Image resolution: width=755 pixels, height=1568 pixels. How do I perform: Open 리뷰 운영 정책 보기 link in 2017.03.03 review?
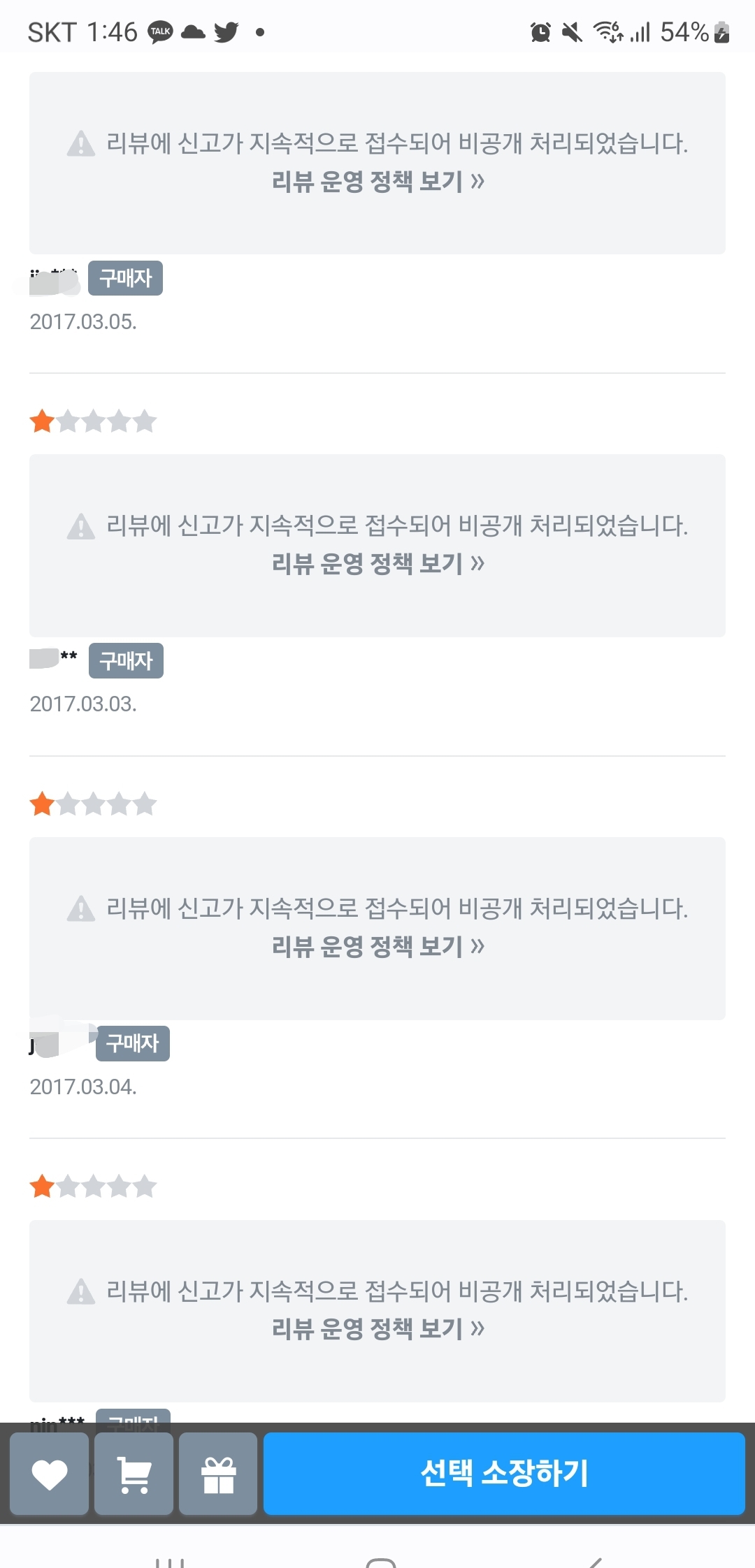377,563
